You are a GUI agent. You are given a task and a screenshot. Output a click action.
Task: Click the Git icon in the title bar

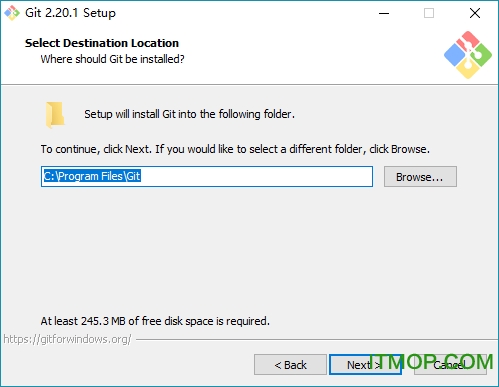pyautogui.click(x=12, y=13)
